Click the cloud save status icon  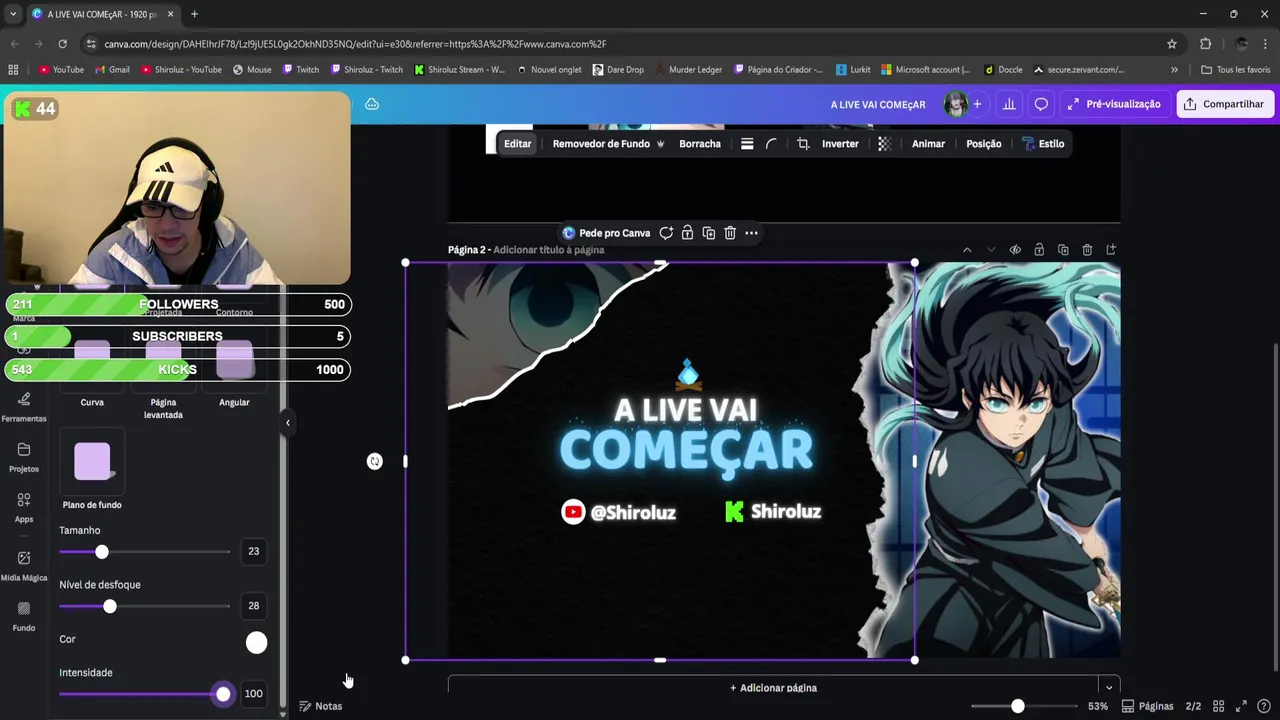(x=372, y=104)
